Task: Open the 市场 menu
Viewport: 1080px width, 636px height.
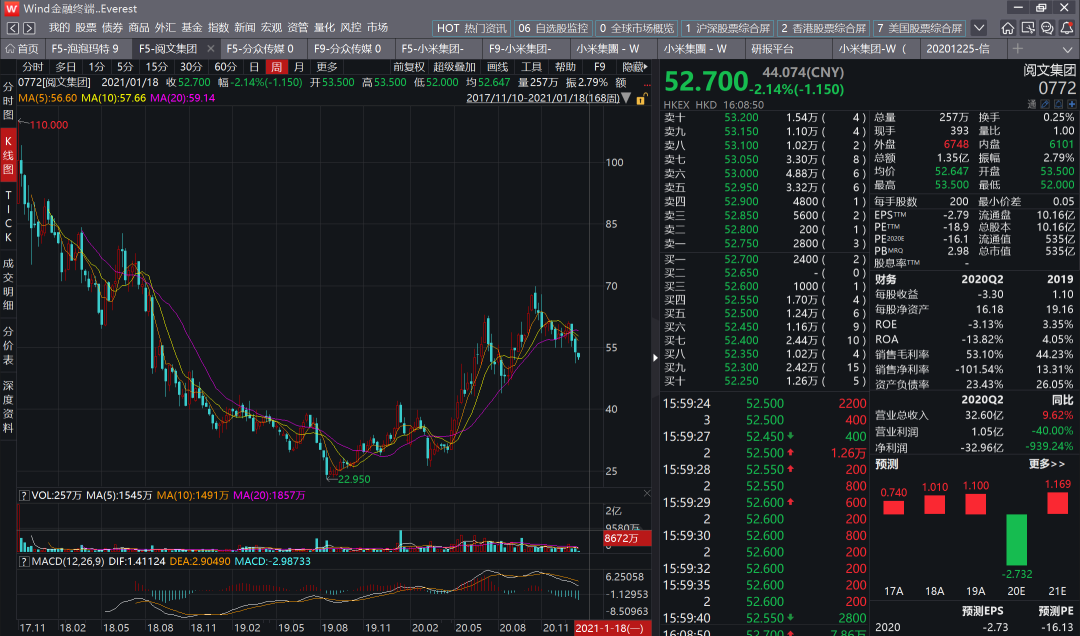Action: click(377, 28)
